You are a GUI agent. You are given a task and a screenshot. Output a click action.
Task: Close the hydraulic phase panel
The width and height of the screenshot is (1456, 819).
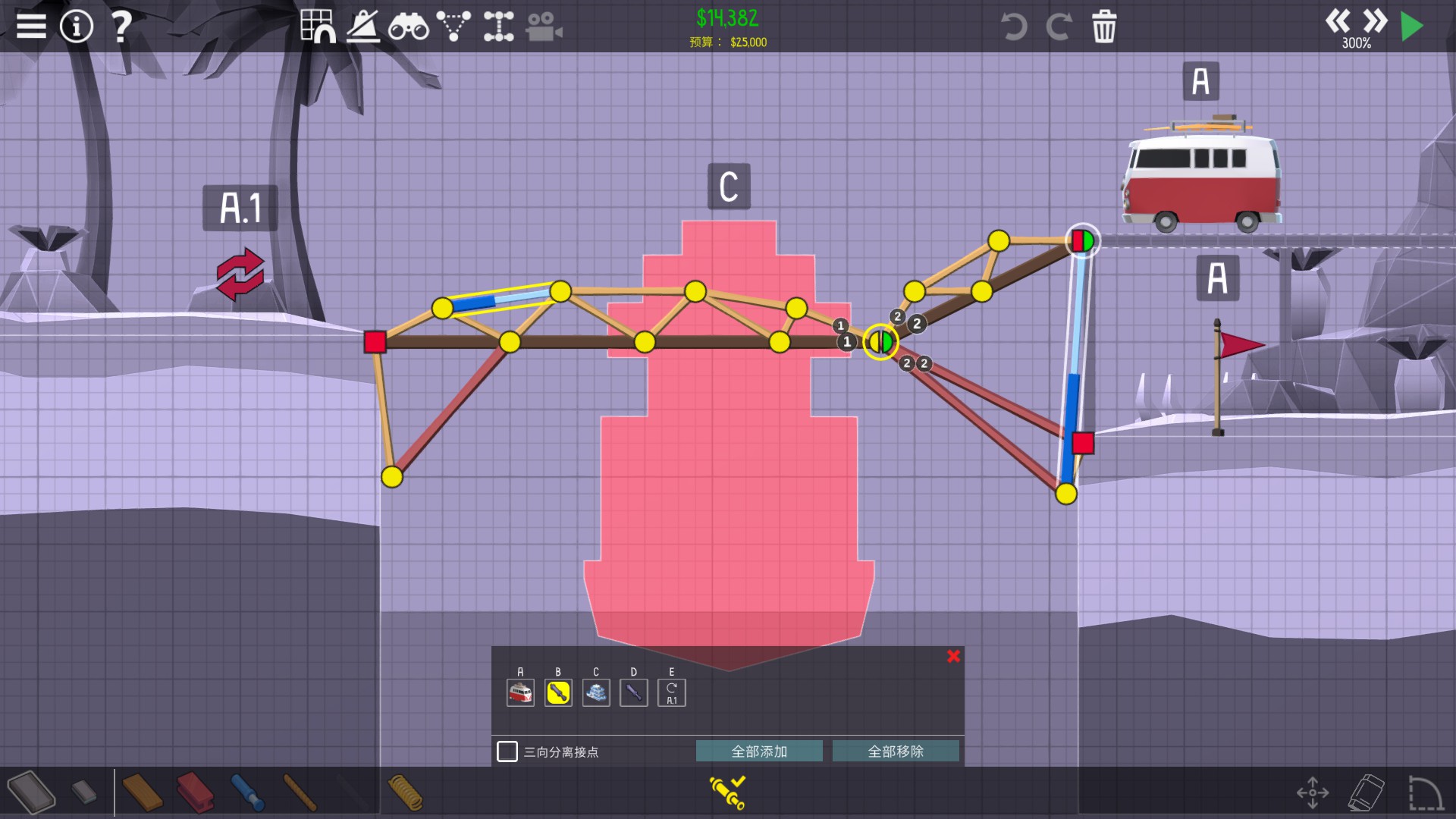point(953,657)
